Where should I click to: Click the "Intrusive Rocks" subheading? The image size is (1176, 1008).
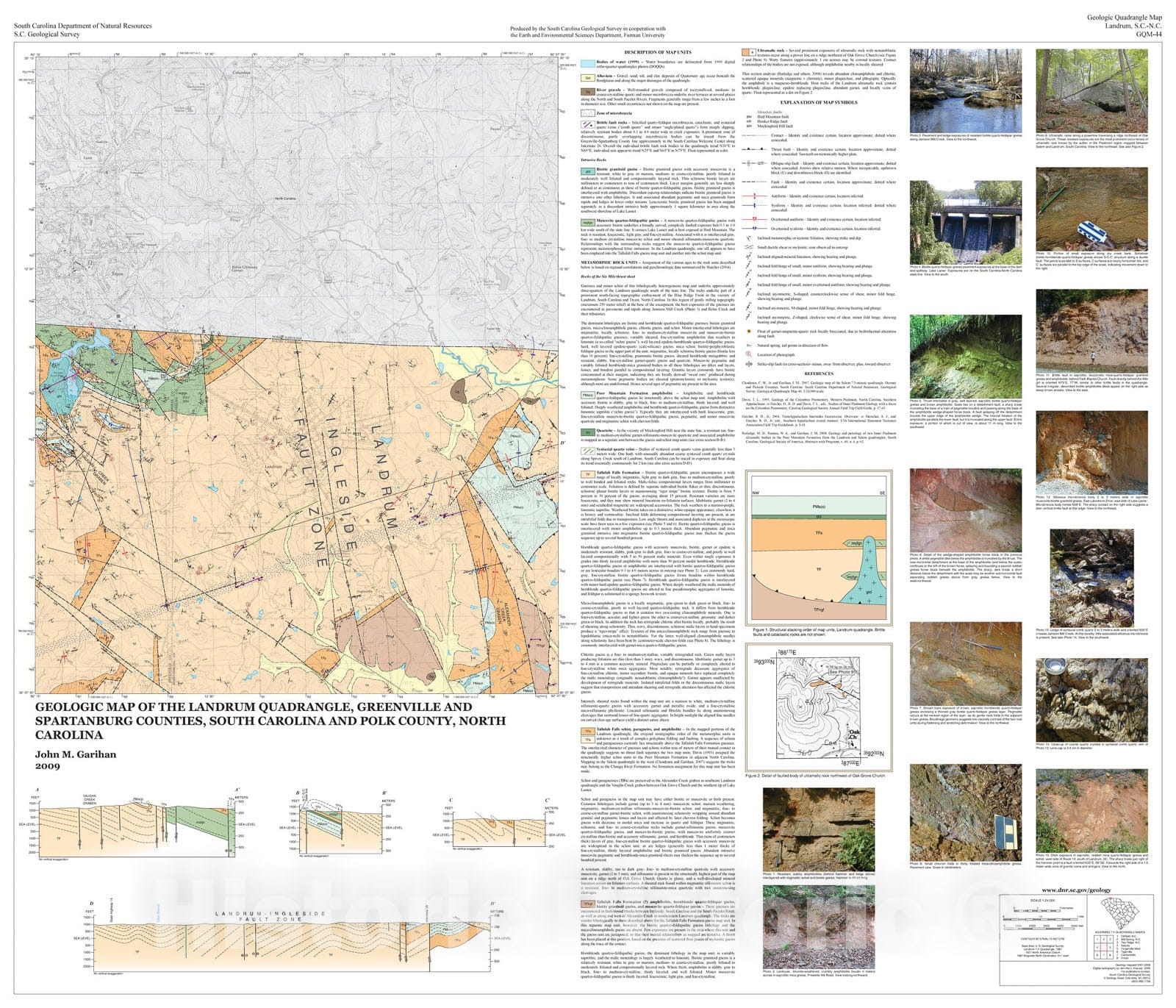(593, 160)
